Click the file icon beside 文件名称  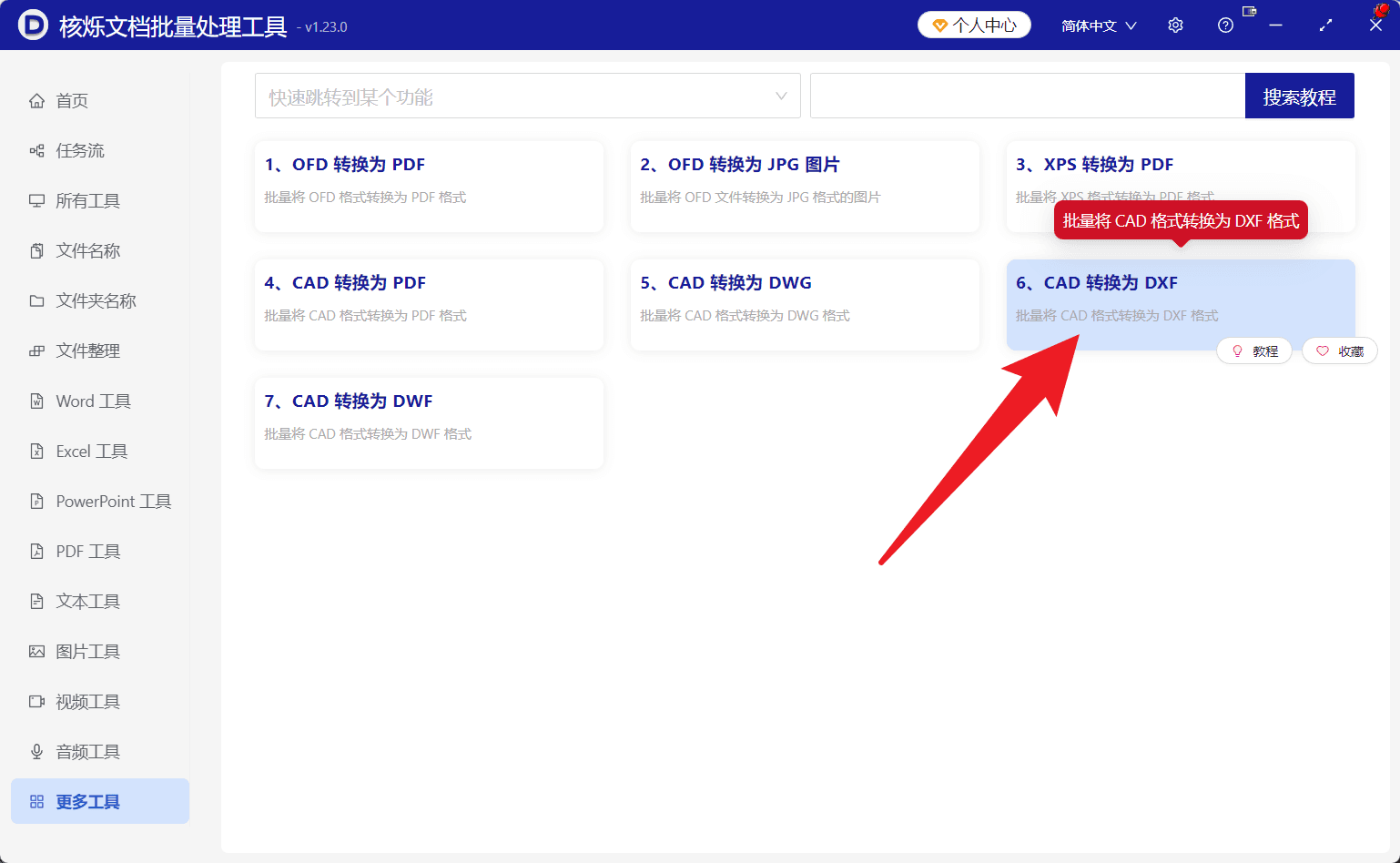(36, 250)
